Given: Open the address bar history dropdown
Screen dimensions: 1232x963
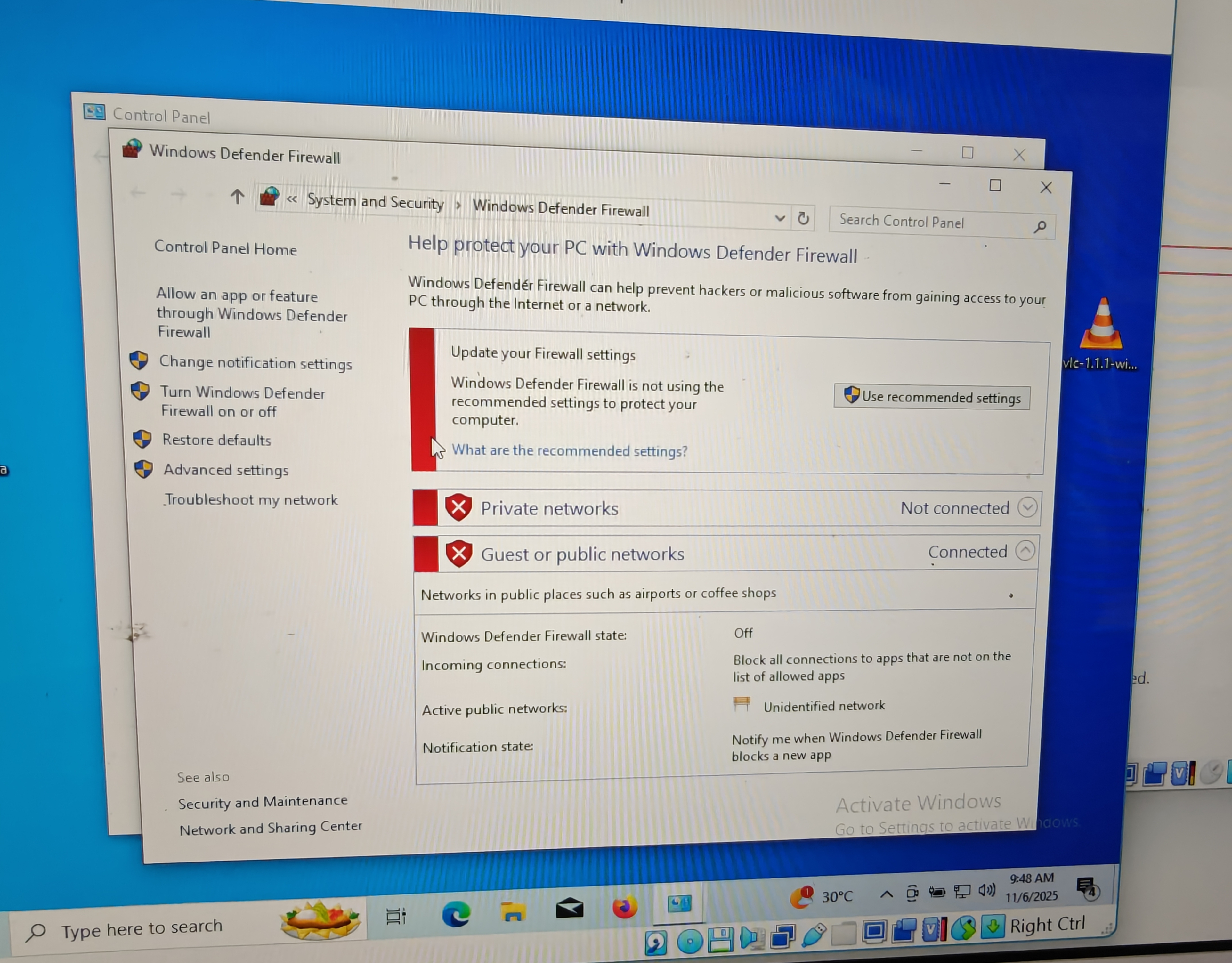Looking at the screenshot, I should (780, 218).
